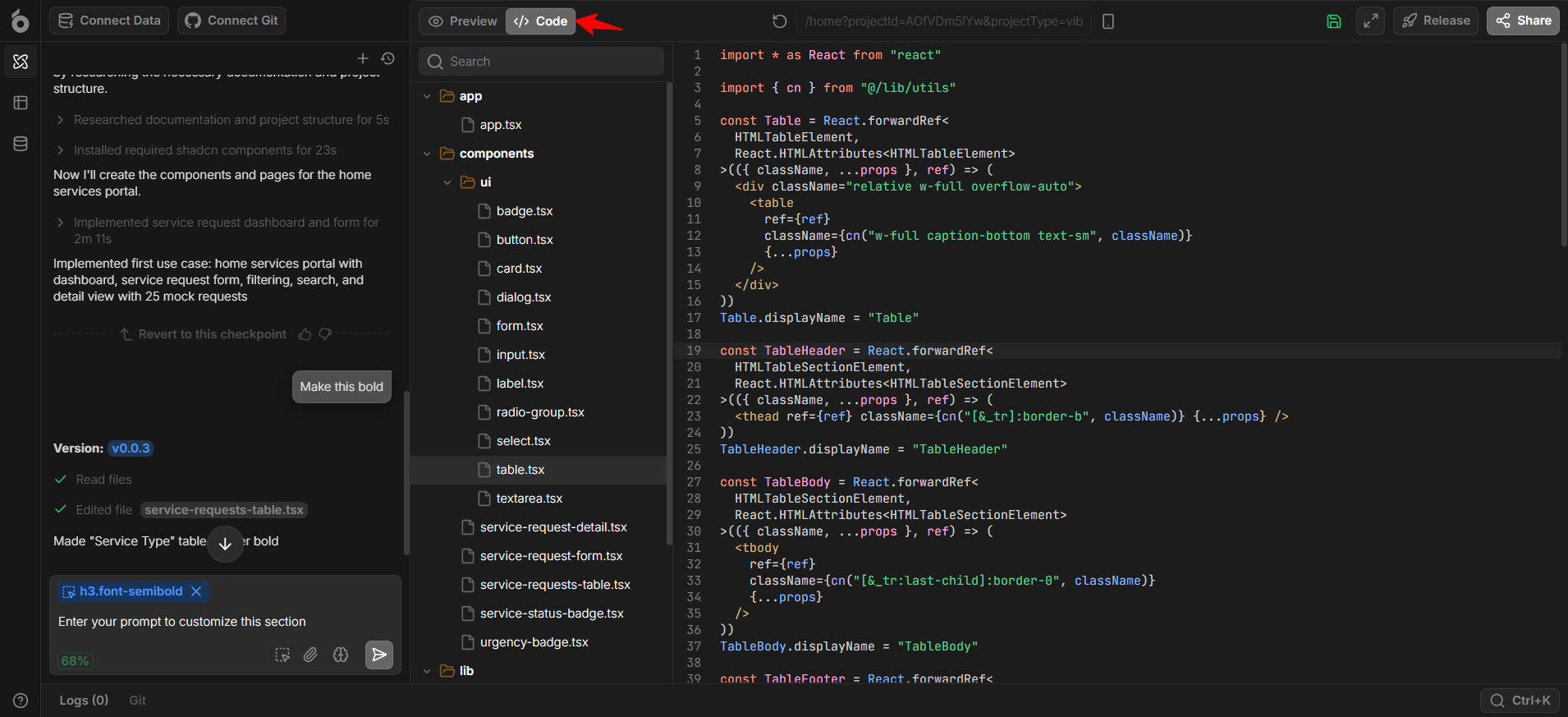
Task: Open service-status-badge.tsx file
Action: pos(539,614)
